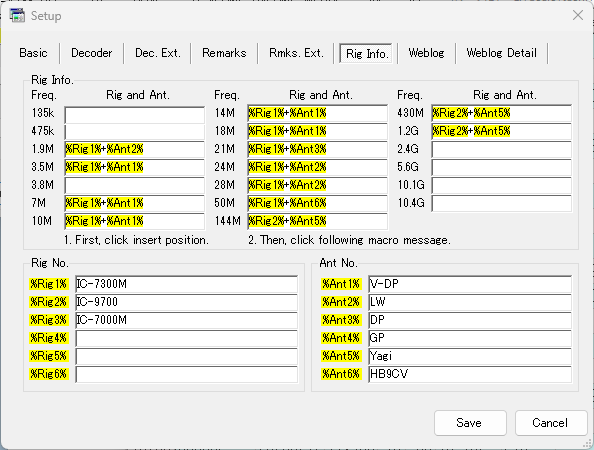The height and width of the screenshot is (450, 594).
Task: Switch to the Basic tab
Action: [33, 53]
